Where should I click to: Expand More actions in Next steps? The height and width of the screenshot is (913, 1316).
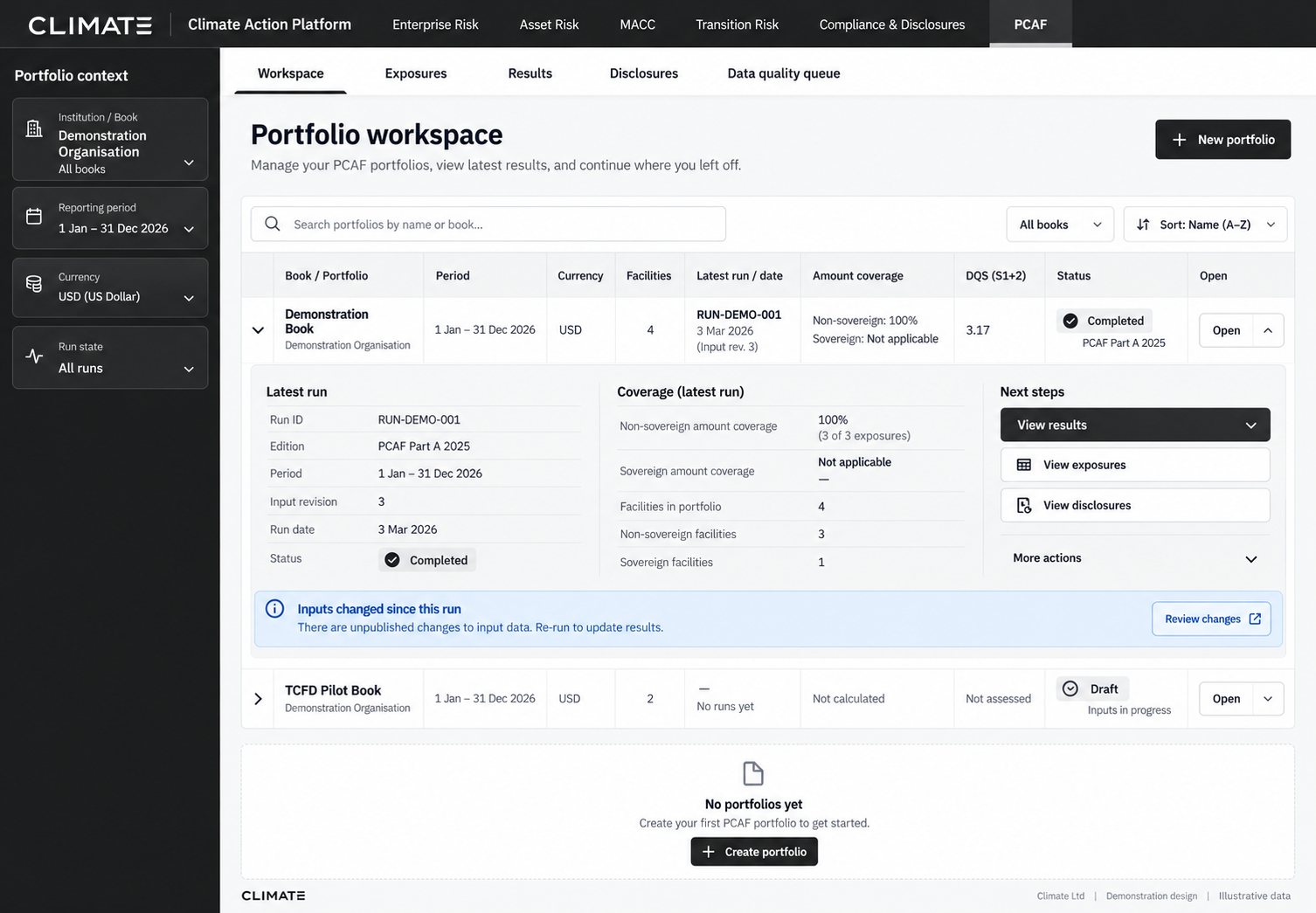coord(1135,558)
